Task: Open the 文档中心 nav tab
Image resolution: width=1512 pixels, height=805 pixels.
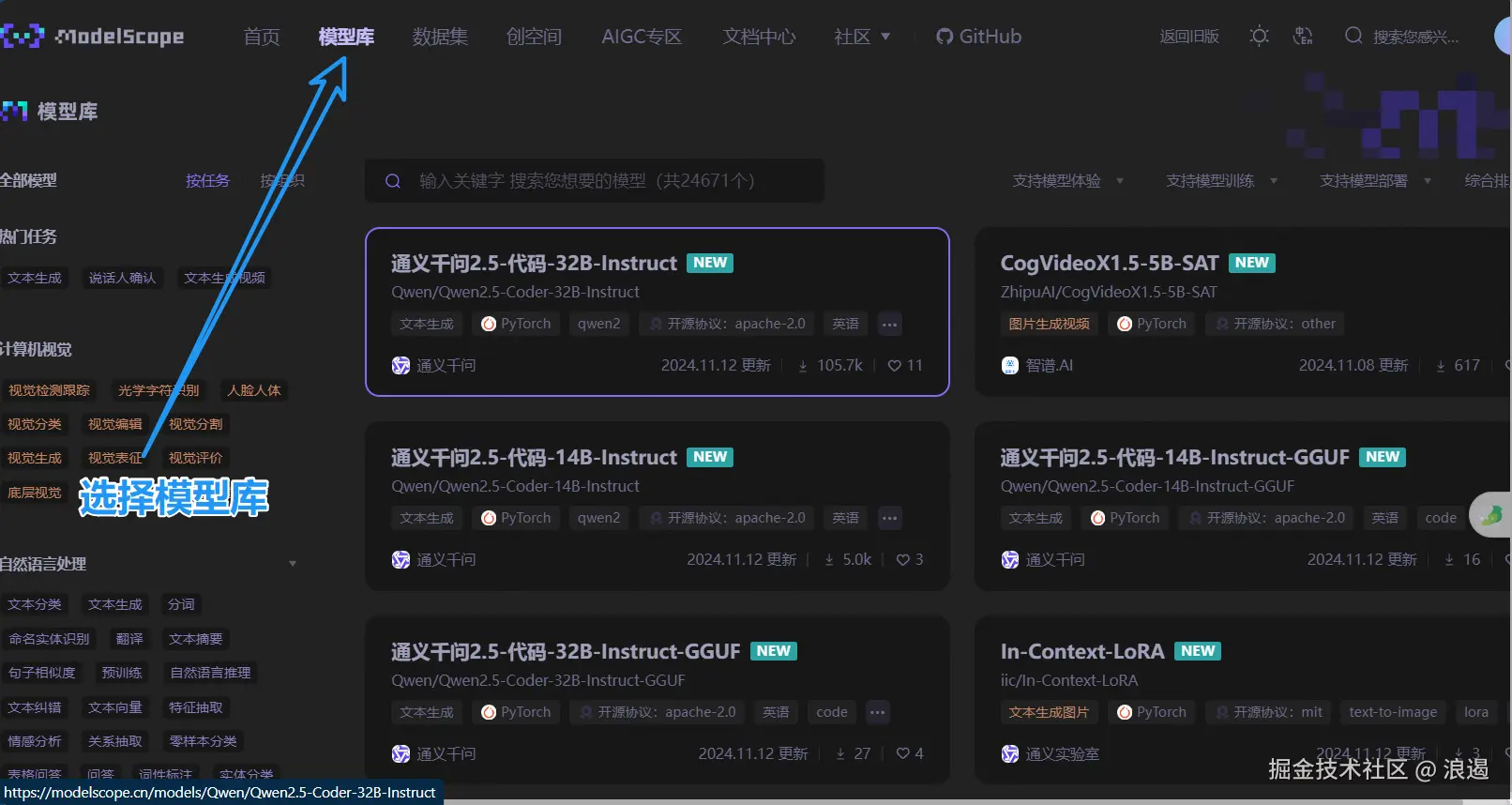Action: point(759,37)
